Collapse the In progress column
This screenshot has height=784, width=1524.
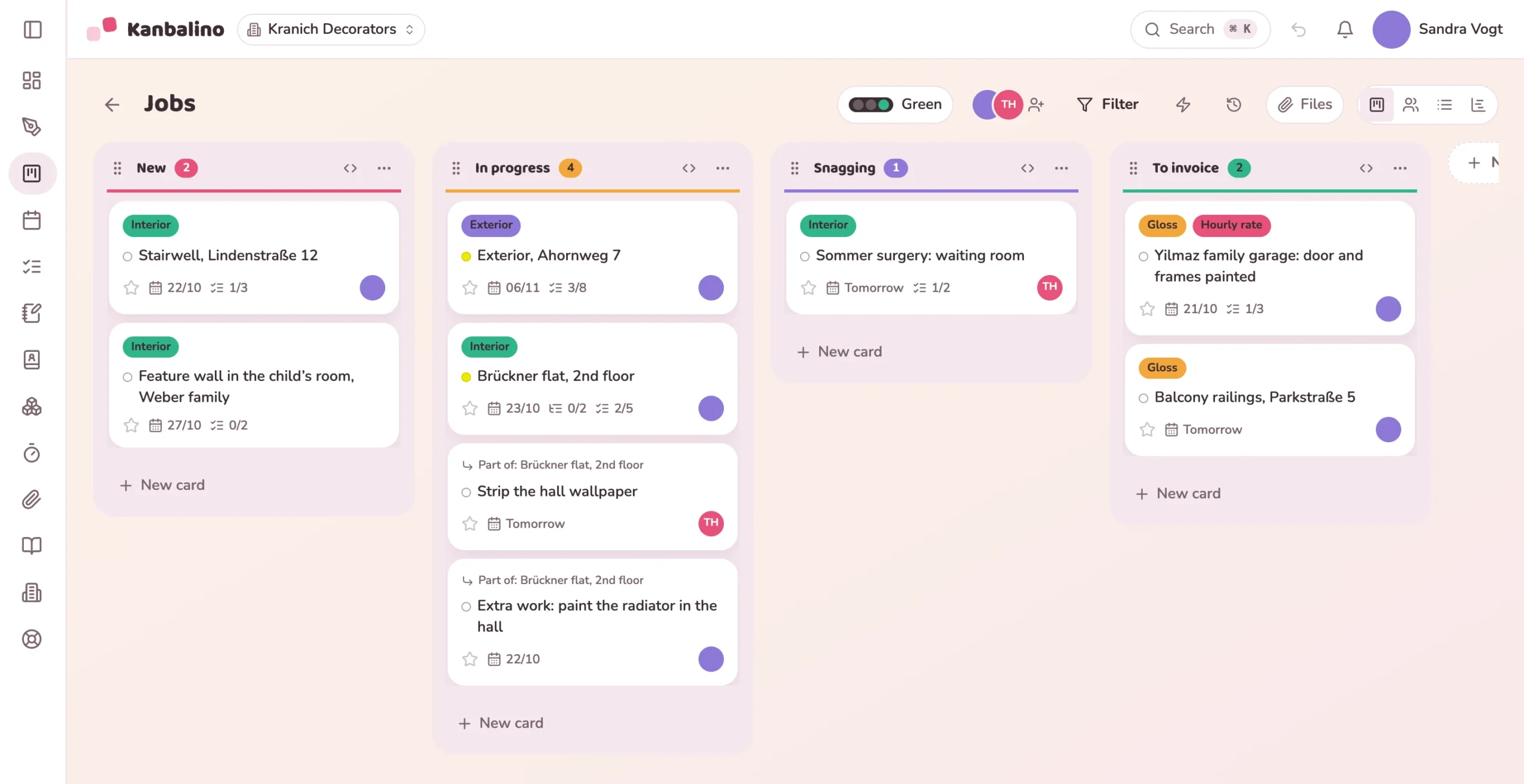689,168
